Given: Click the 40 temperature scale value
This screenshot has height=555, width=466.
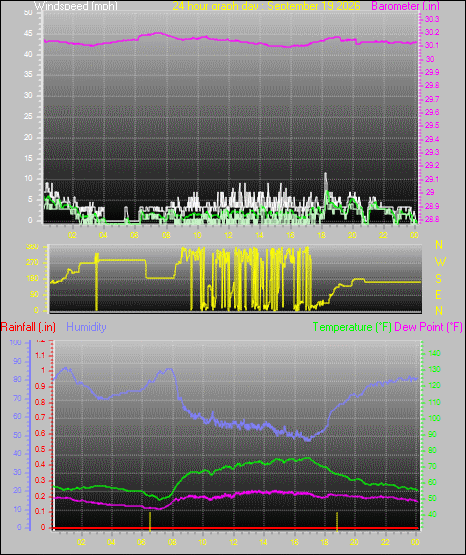Looking at the screenshot, I should pos(432,514).
